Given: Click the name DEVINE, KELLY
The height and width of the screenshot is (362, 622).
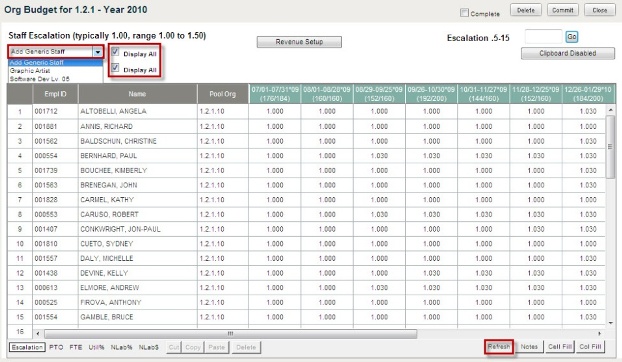Looking at the screenshot, I should (x=104, y=273).
